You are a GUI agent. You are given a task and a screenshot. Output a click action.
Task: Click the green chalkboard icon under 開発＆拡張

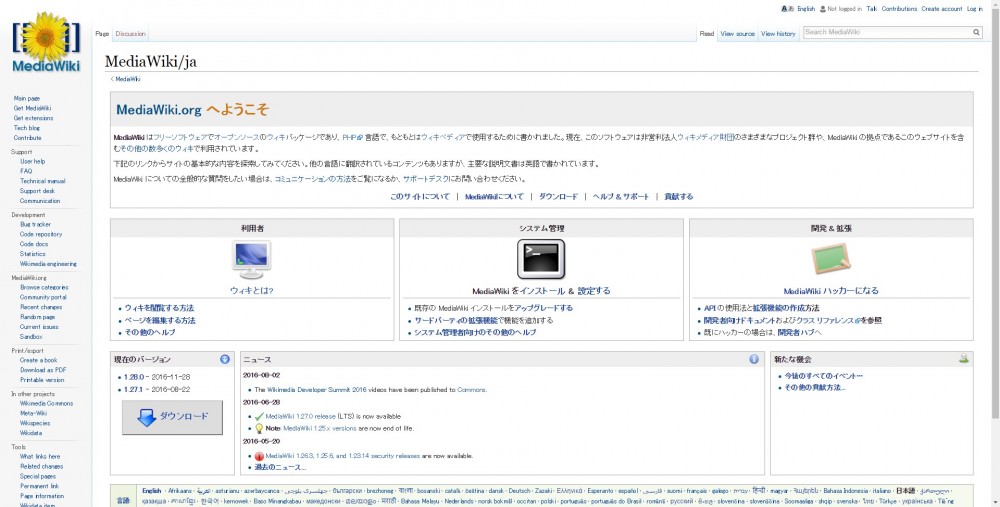click(x=830, y=260)
